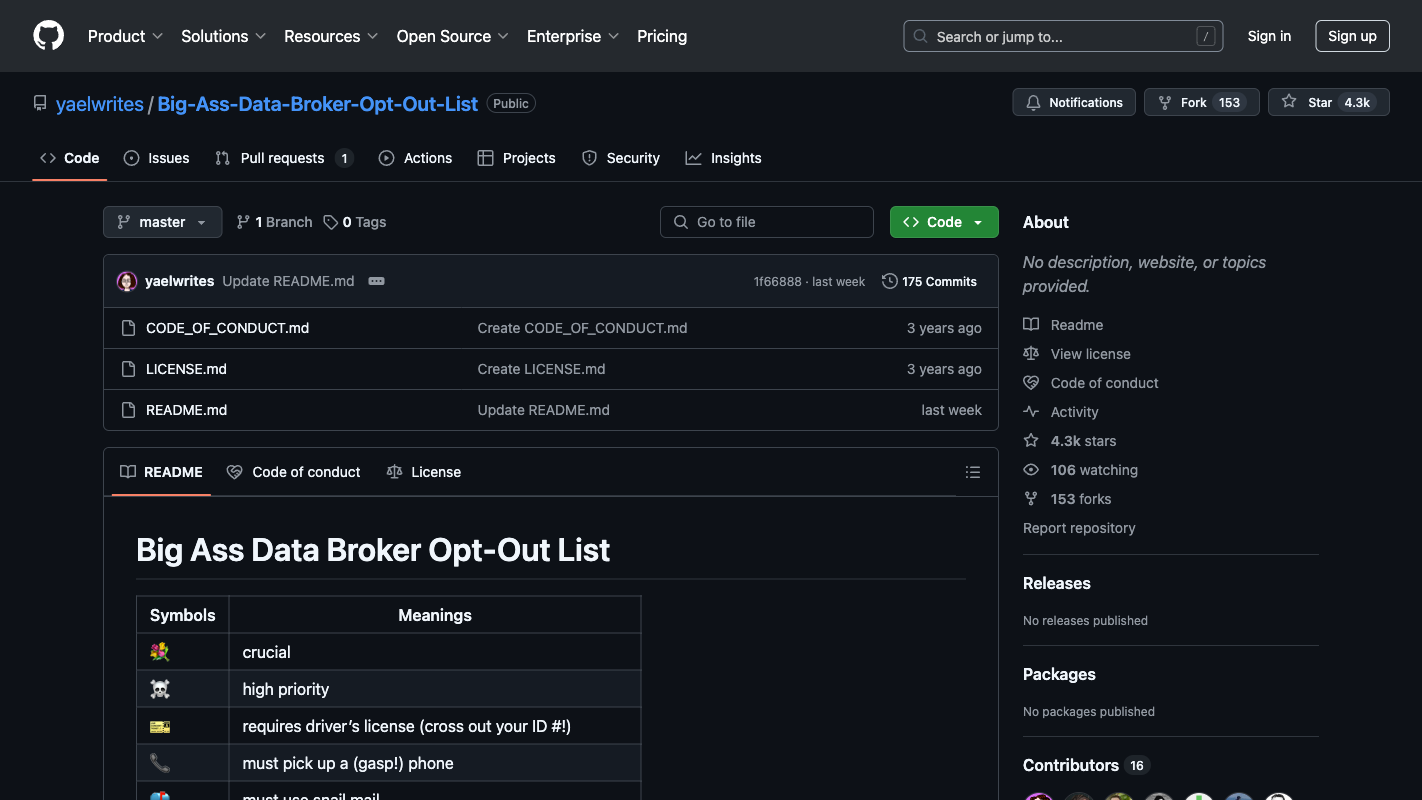
Task: View the 175 Commits history
Action: (929, 281)
